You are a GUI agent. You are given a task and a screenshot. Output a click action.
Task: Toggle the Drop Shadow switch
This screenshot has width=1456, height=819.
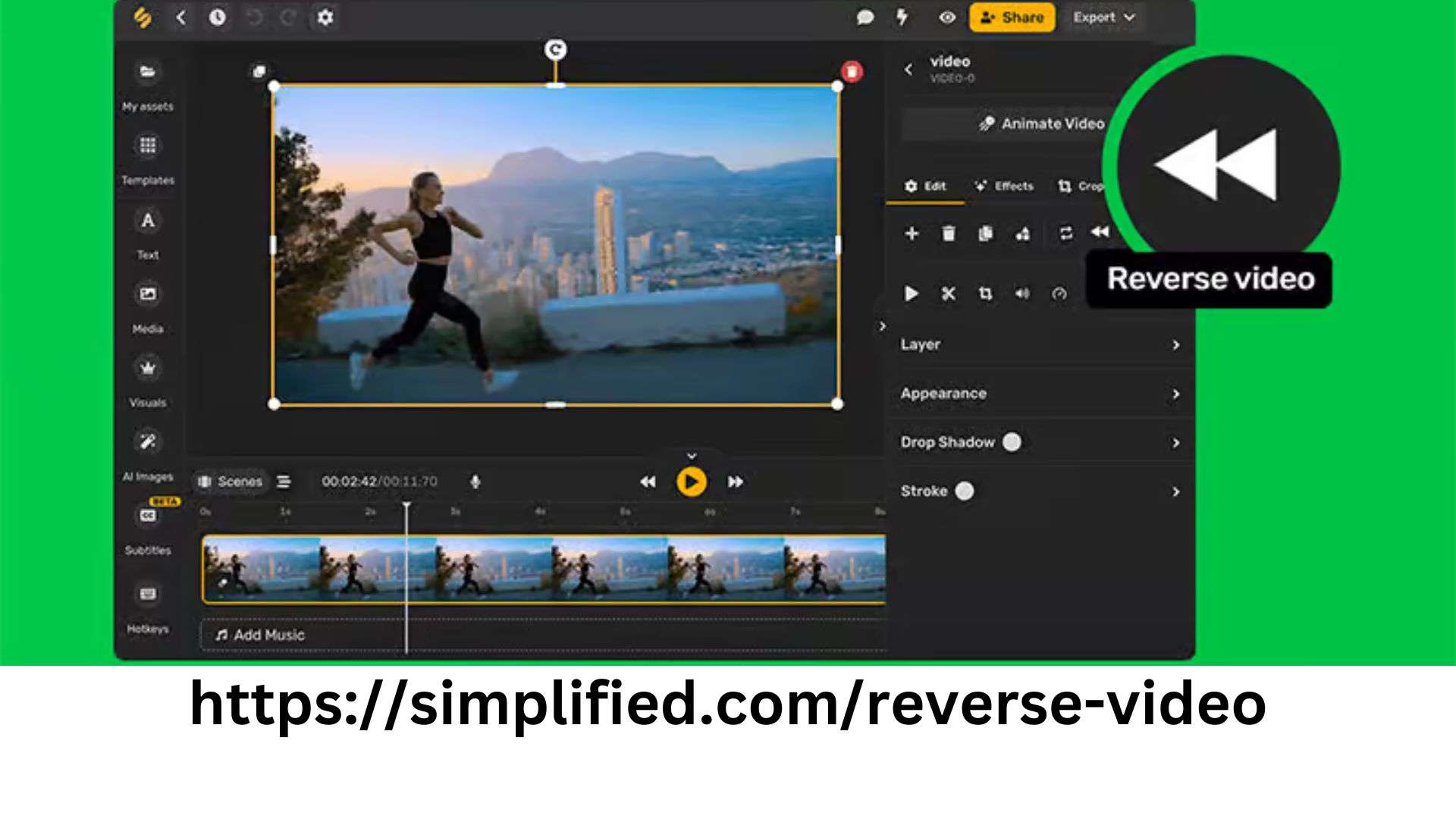1012,442
